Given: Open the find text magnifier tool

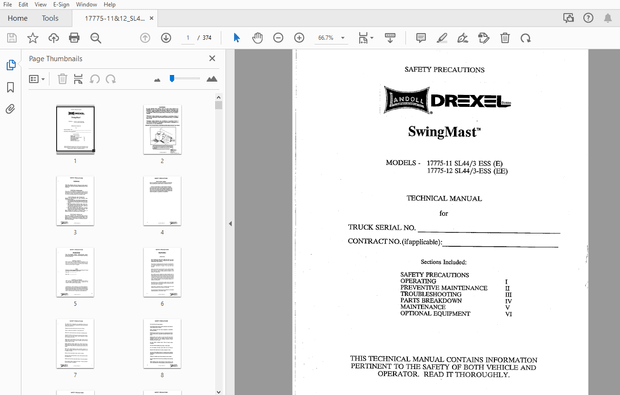Looking at the screenshot, I should (95, 38).
